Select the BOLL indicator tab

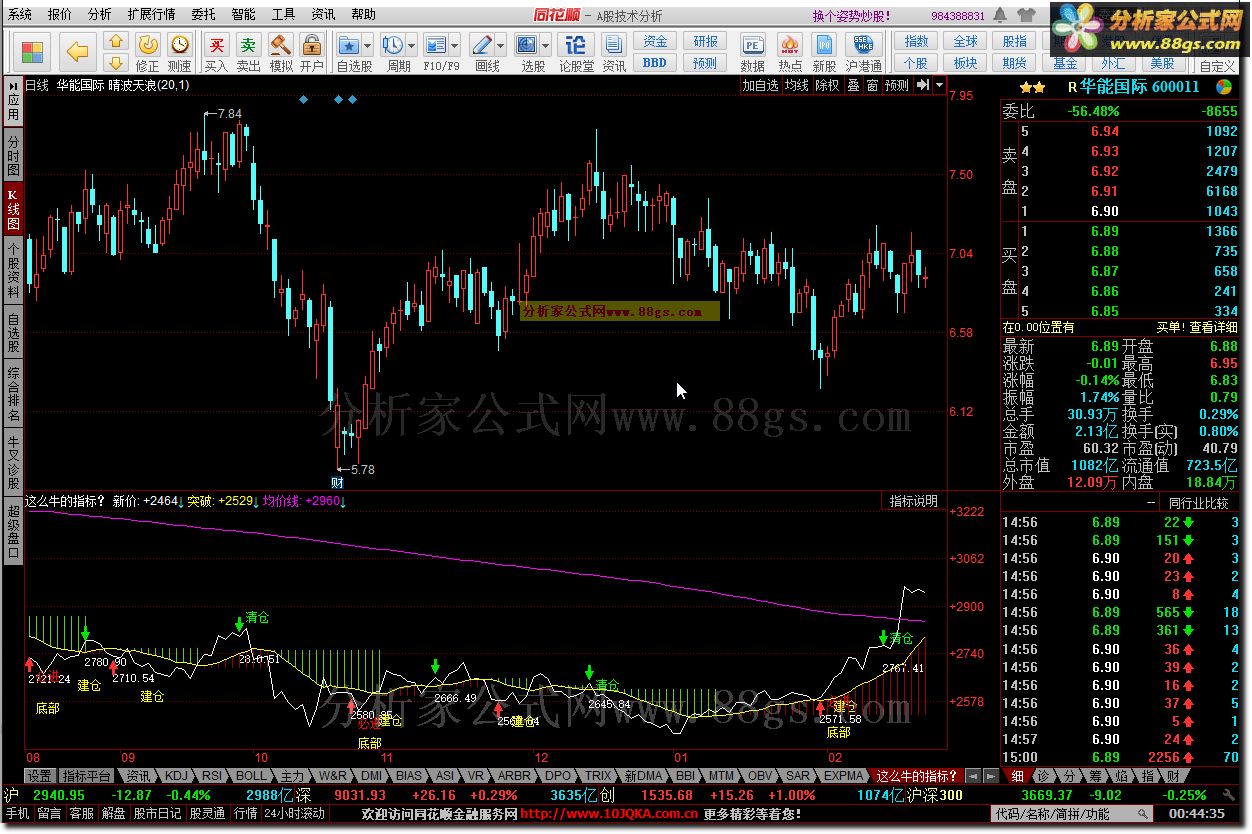pyautogui.click(x=251, y=776)
